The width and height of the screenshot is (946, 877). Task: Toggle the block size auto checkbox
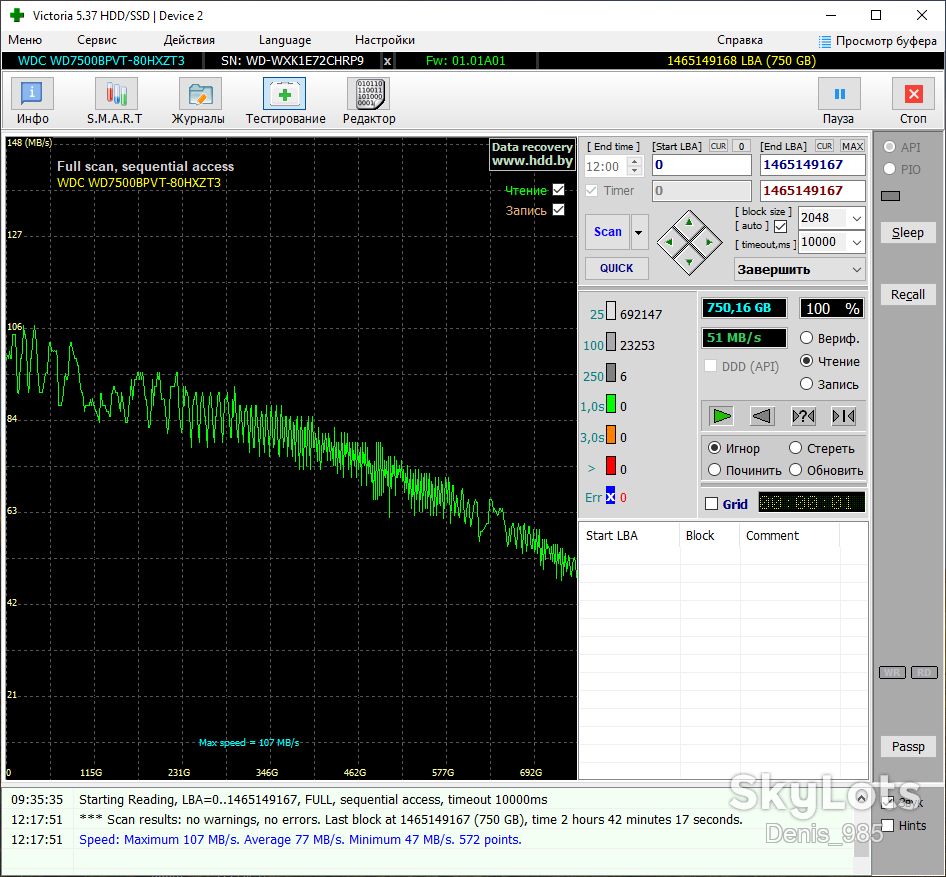pyautogui.click(x=781, y=226)
